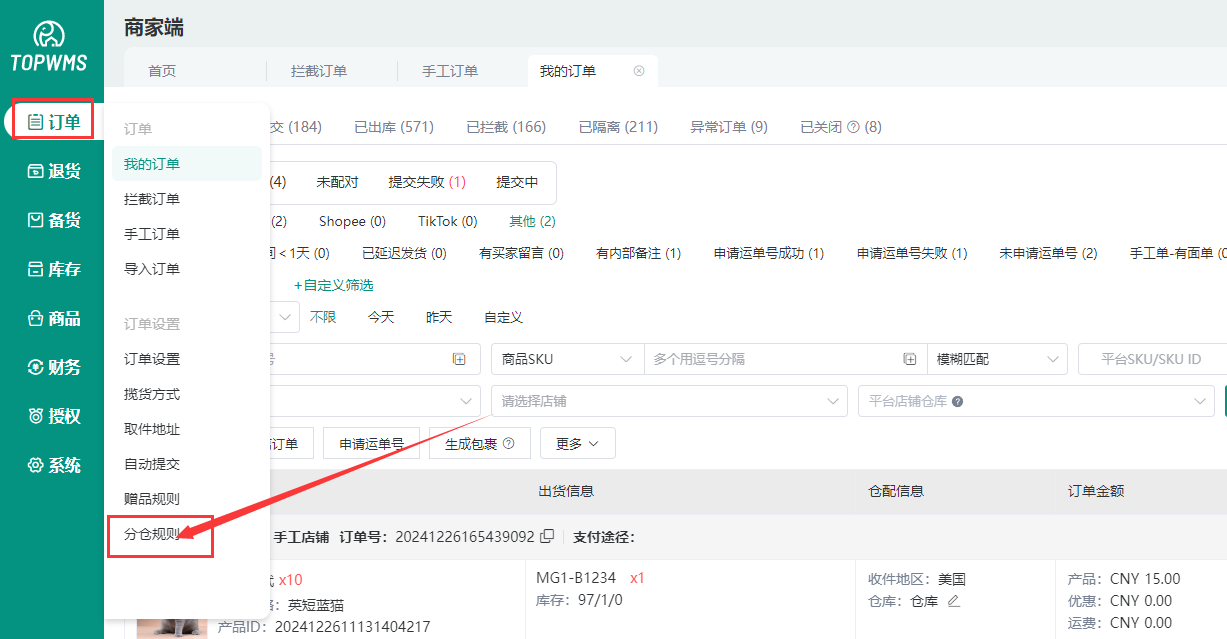Open the 退货 sidebar section
Viewport: 1227px width, 639px height.
(x=54, y=171)
